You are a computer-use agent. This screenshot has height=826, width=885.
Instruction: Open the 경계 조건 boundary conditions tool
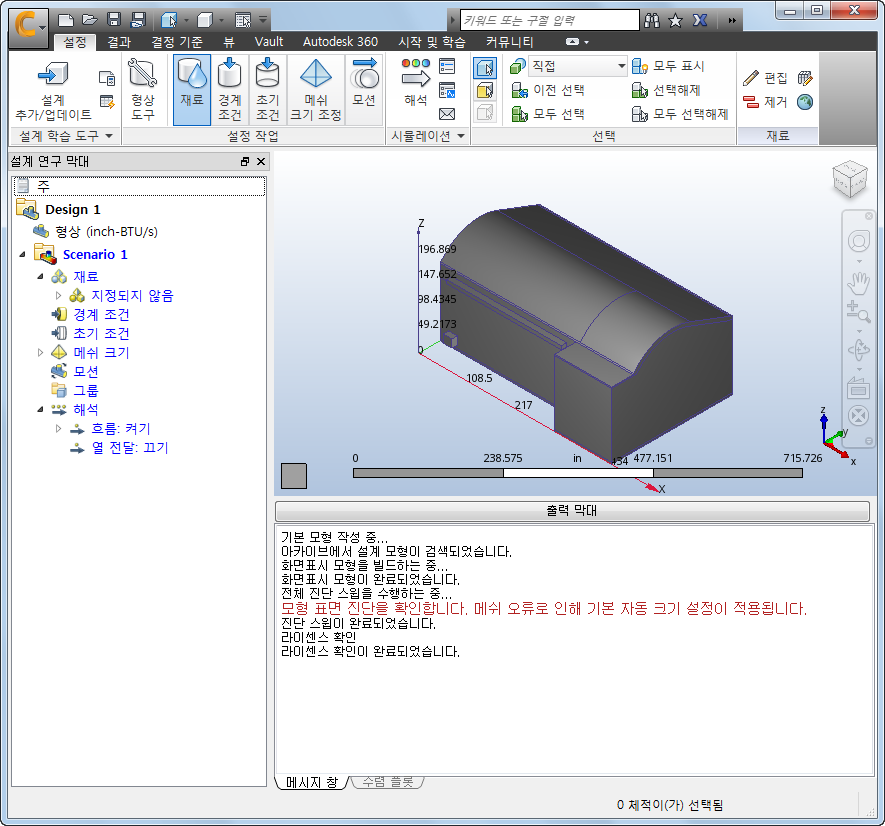(x=230, y=88)
